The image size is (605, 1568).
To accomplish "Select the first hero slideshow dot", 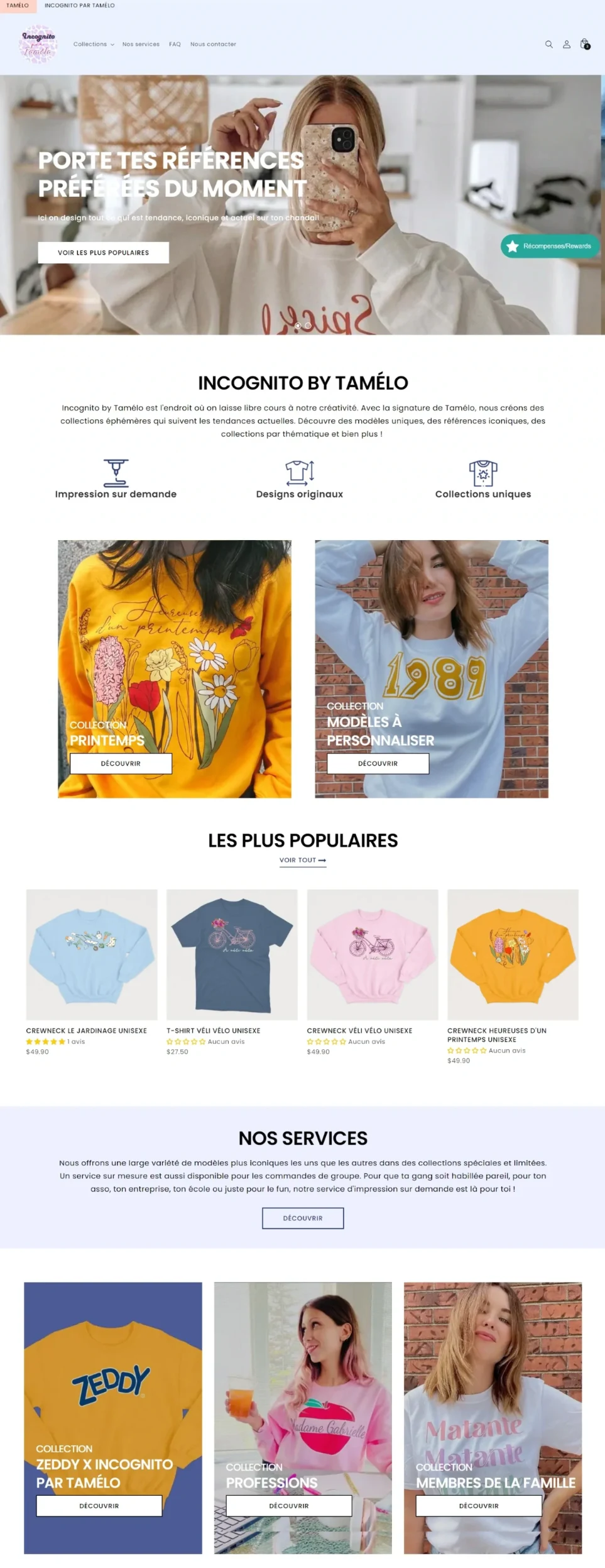I will click(x=298, y=326).
